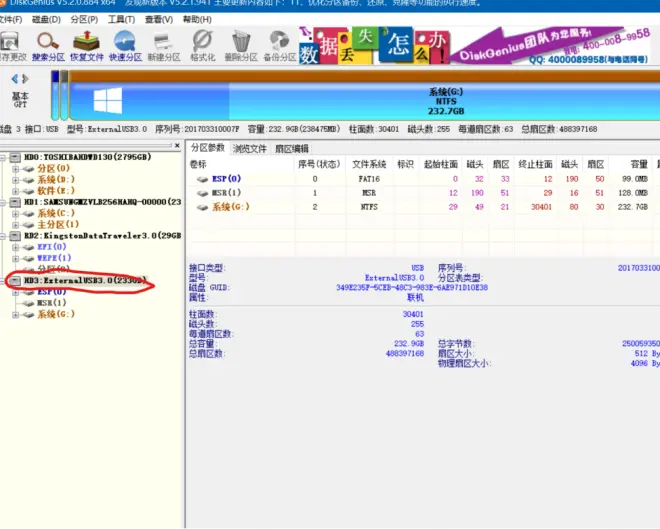Click the MSR partition block in disk map
This screenshot has height=529, width=660.
click(x=64, y=96)
